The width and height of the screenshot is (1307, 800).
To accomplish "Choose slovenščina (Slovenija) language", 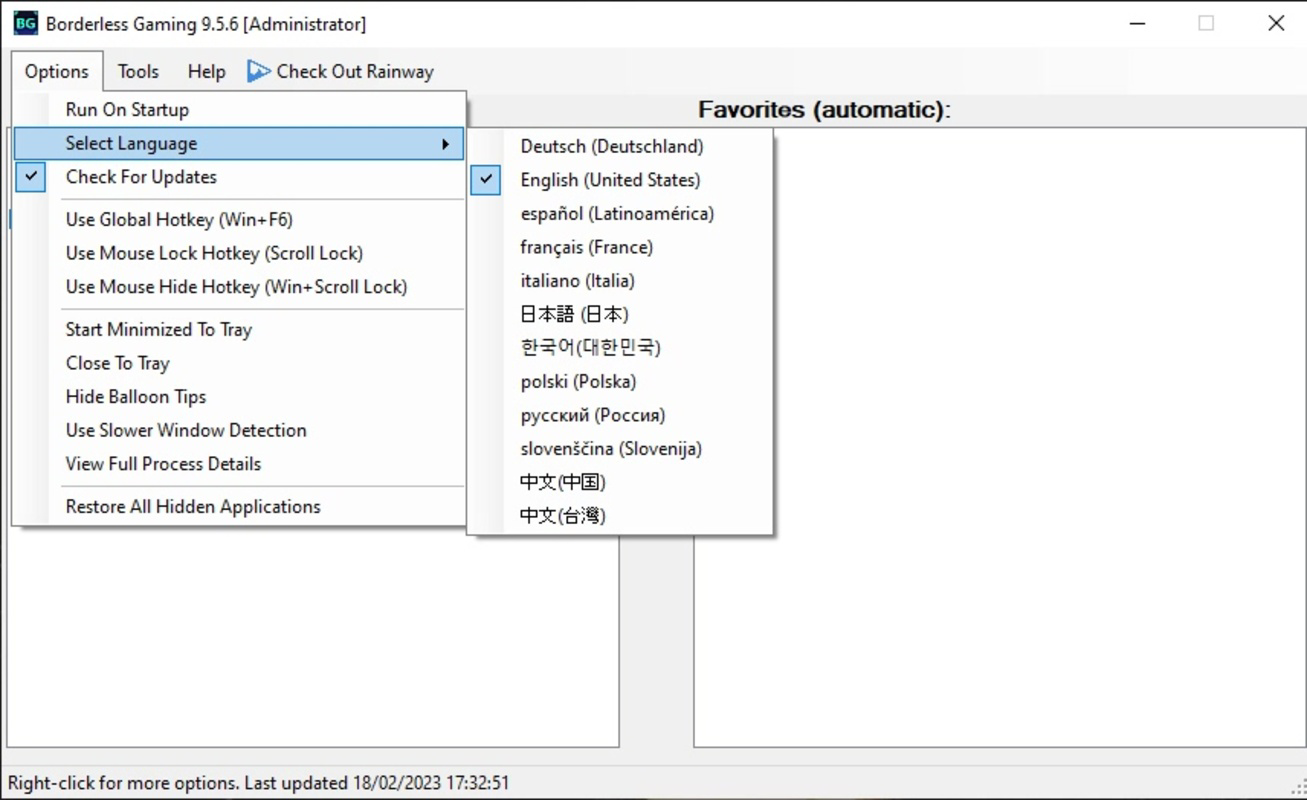I will [x=620, y=449].
